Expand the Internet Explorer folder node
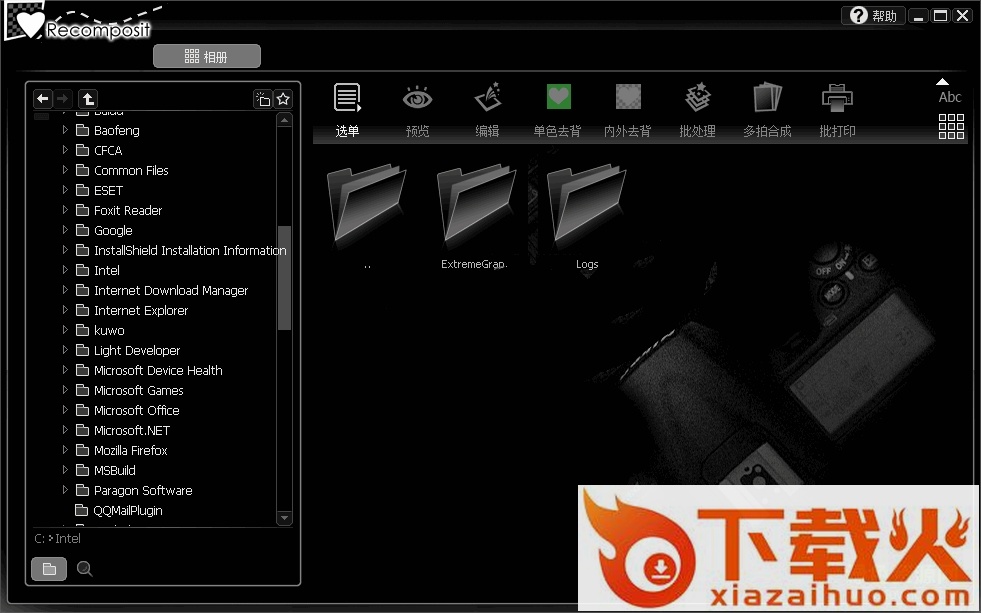Viewport: 981px width, 613px height. click(x=66, y=310)
